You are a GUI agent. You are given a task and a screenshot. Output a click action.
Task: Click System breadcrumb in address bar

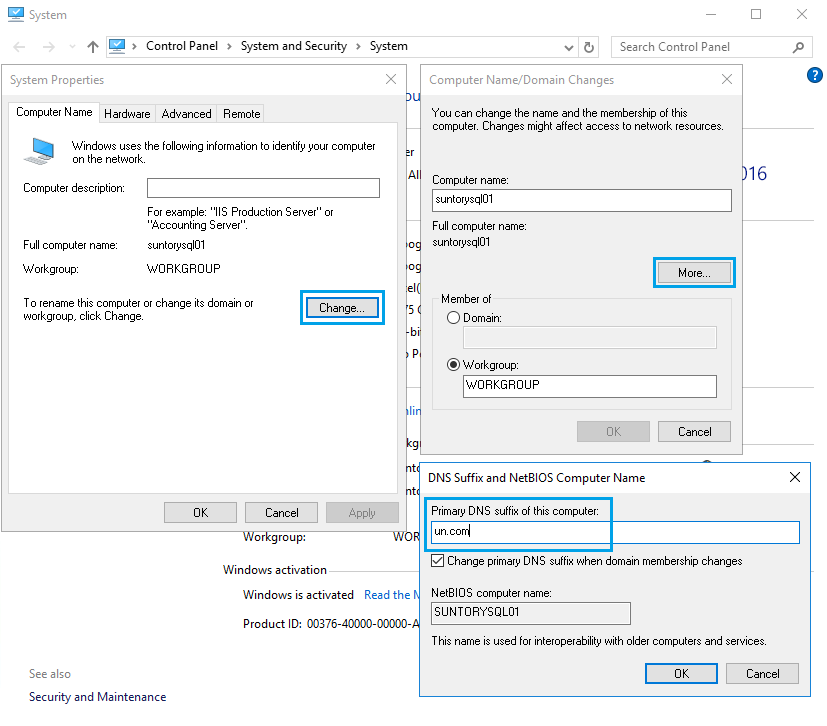tap(388, 46)
